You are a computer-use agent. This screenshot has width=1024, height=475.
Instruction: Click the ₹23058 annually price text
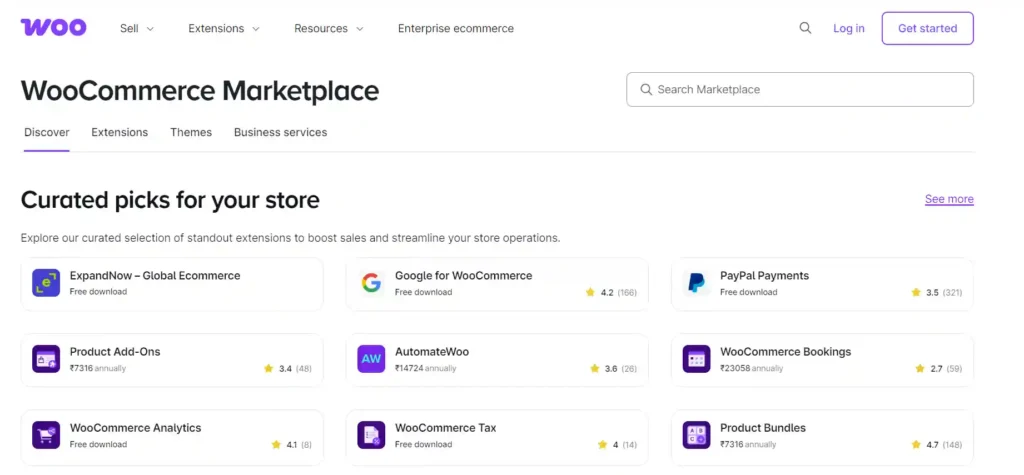click(x=752, y=369)
